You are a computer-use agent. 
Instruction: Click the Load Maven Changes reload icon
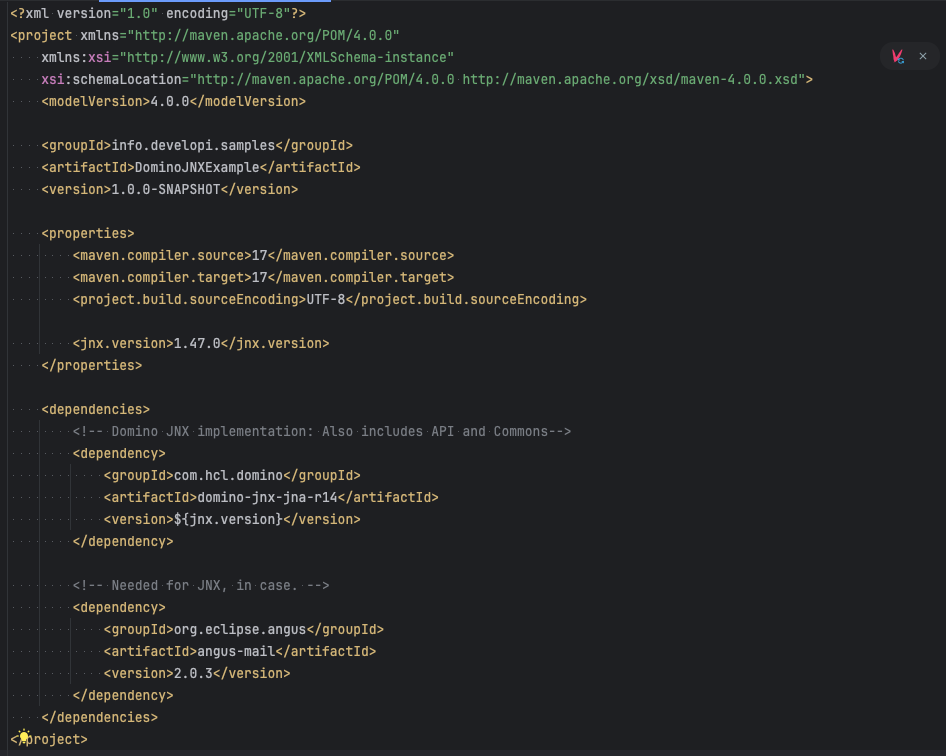coord(897,56)
